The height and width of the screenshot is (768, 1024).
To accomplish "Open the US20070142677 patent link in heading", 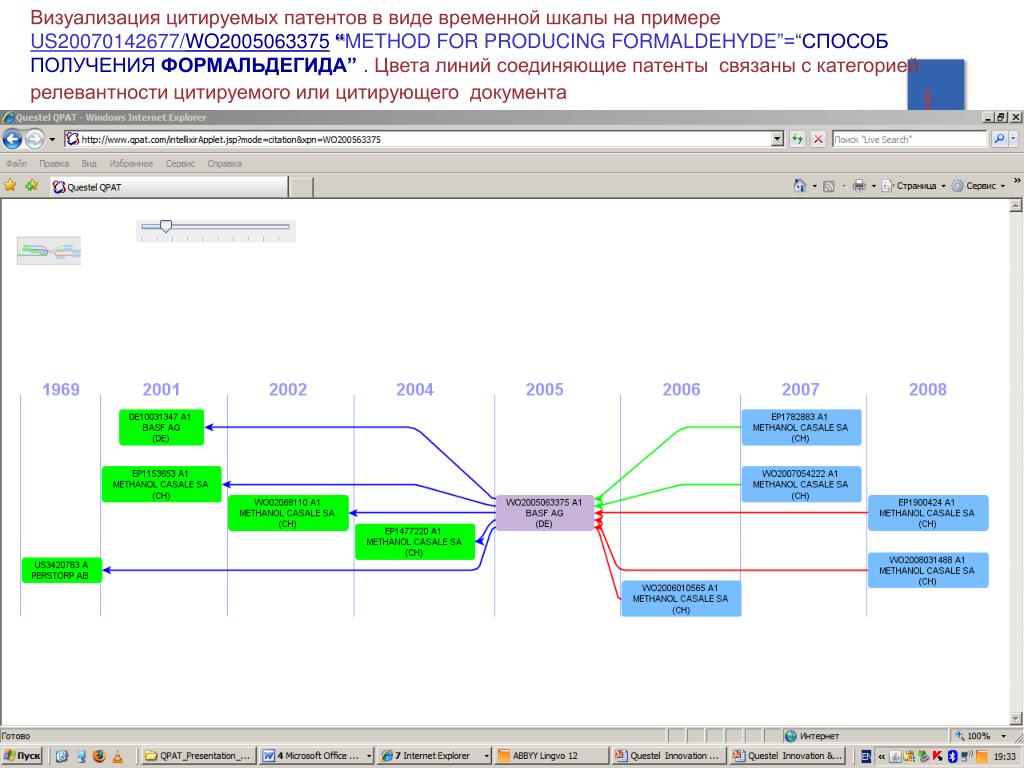I will click(x=105, y=41).
